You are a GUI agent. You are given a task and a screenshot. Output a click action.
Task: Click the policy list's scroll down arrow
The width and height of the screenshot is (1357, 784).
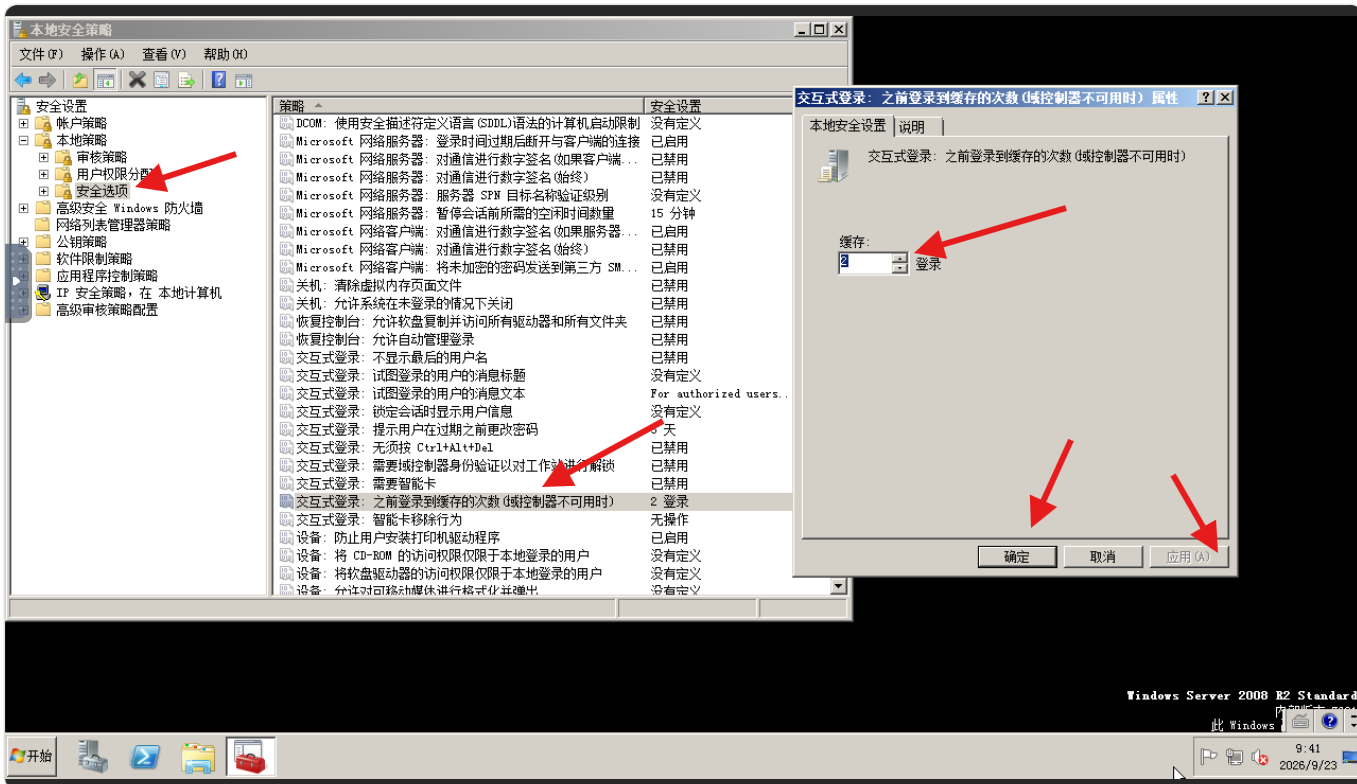click(839, 587)
